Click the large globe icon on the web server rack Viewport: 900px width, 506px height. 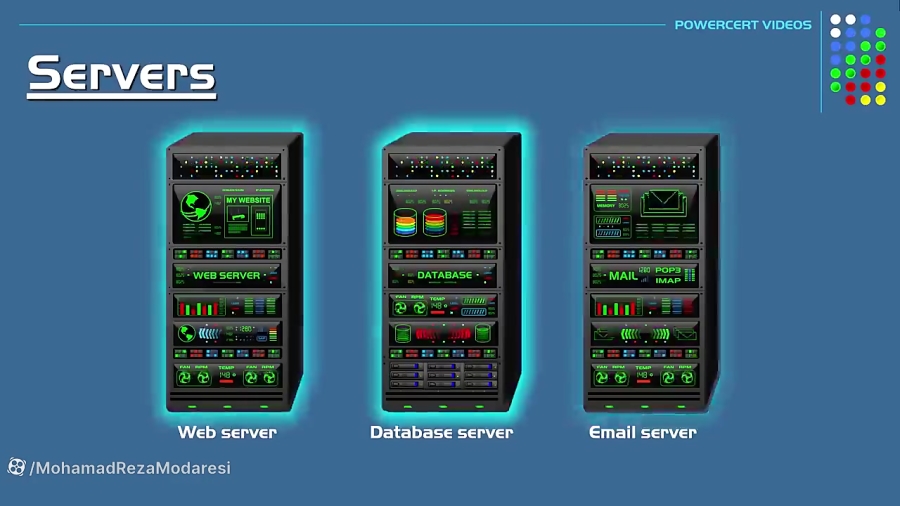click(196, 207)
